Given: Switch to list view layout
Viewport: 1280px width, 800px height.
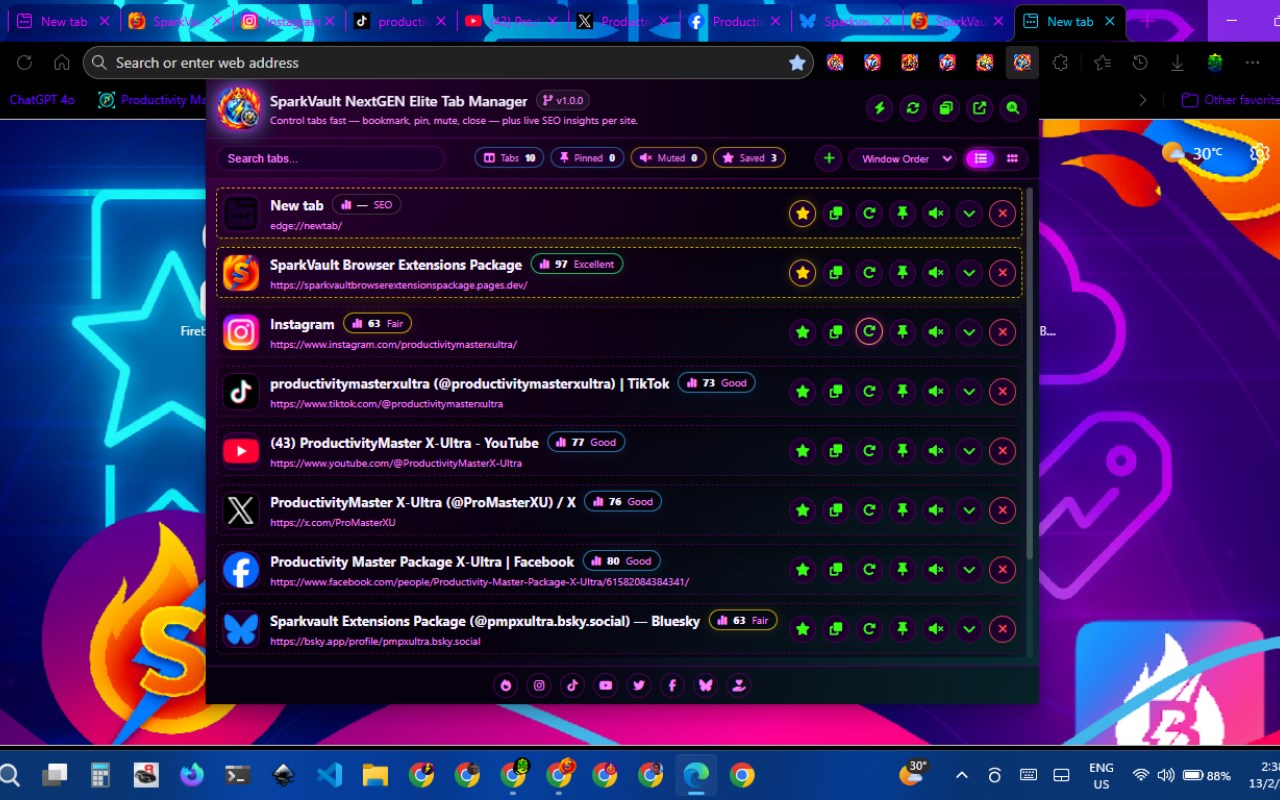Looking at the screenshot, I should (x=980, y=158).
